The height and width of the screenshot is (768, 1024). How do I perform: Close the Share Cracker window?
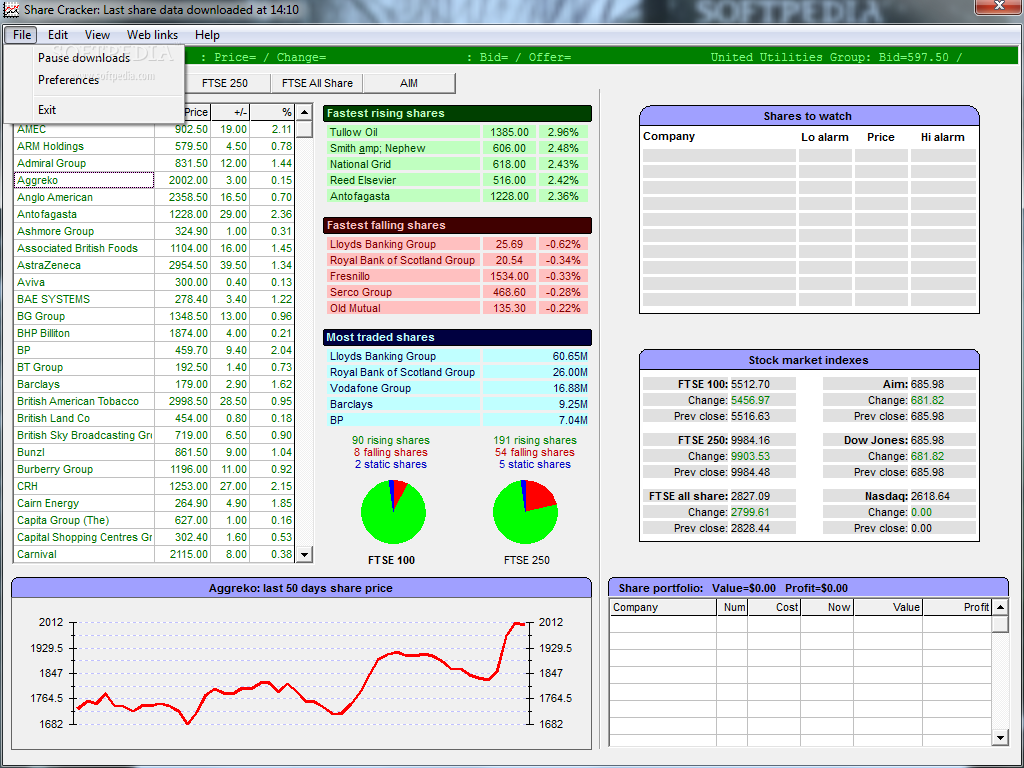999,6
